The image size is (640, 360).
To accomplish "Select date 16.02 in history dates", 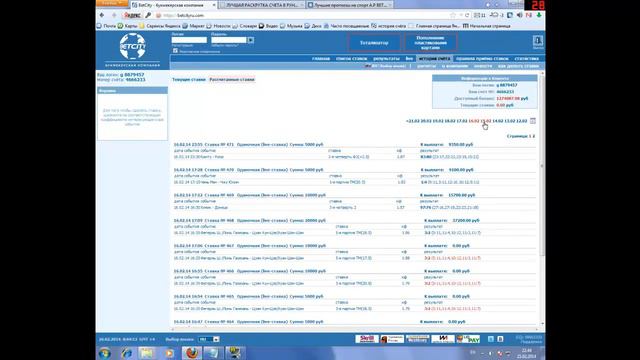I will (473, 121).
